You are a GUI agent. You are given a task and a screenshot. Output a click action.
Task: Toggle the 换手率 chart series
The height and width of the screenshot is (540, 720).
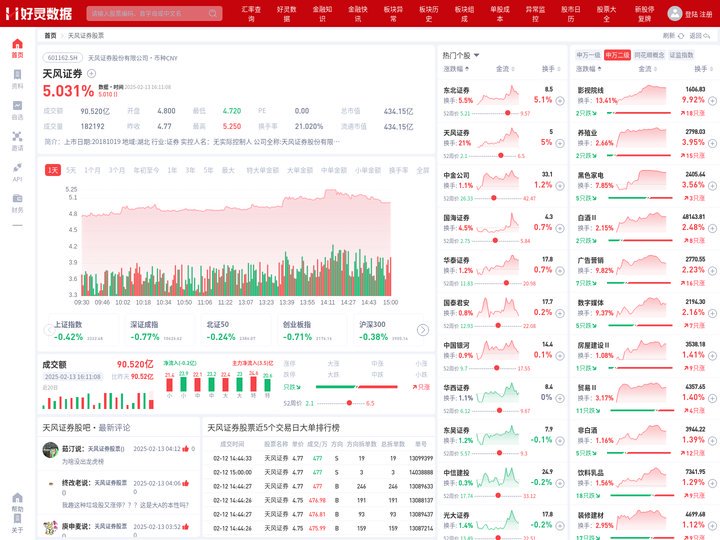pos(398,170)
